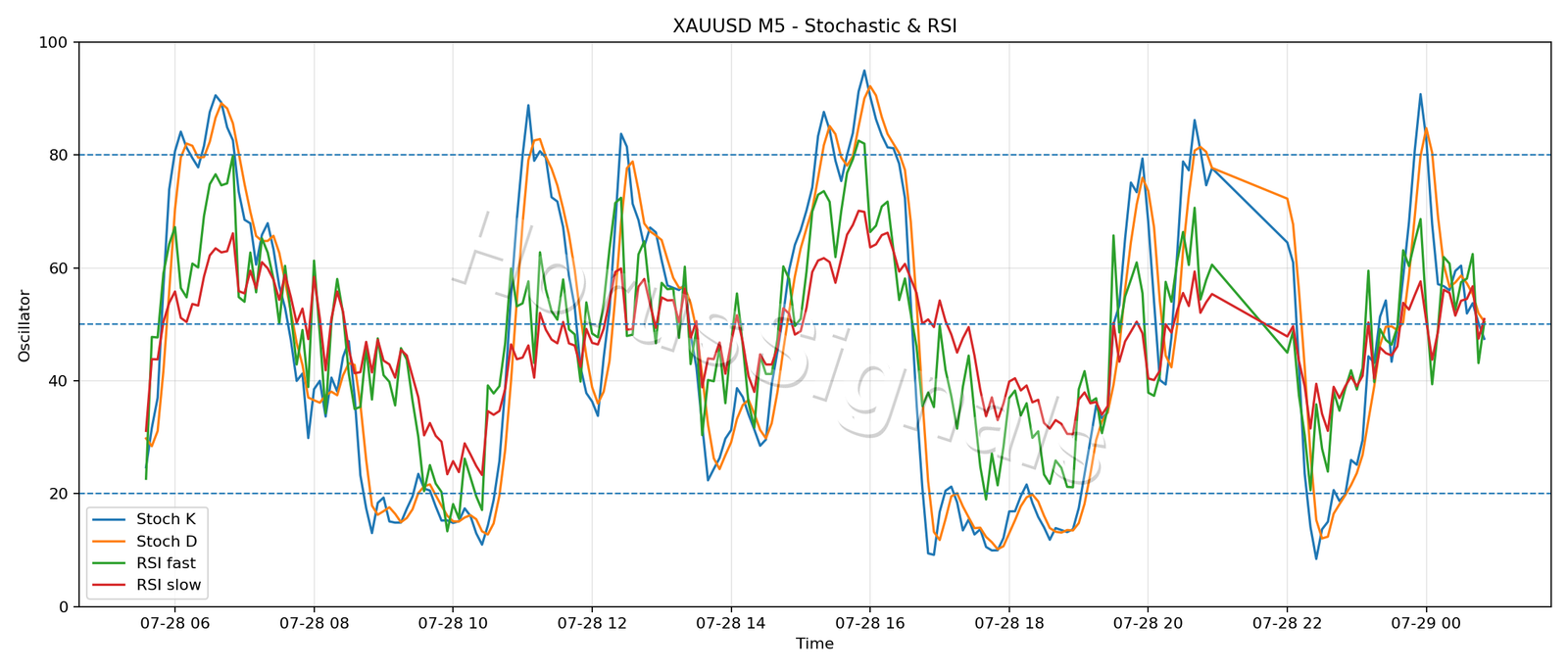Click x-axis tick label '07-28 06'
Image resolution: width=1568 pixels, height=672 pixels.
(x=174, y=624)
